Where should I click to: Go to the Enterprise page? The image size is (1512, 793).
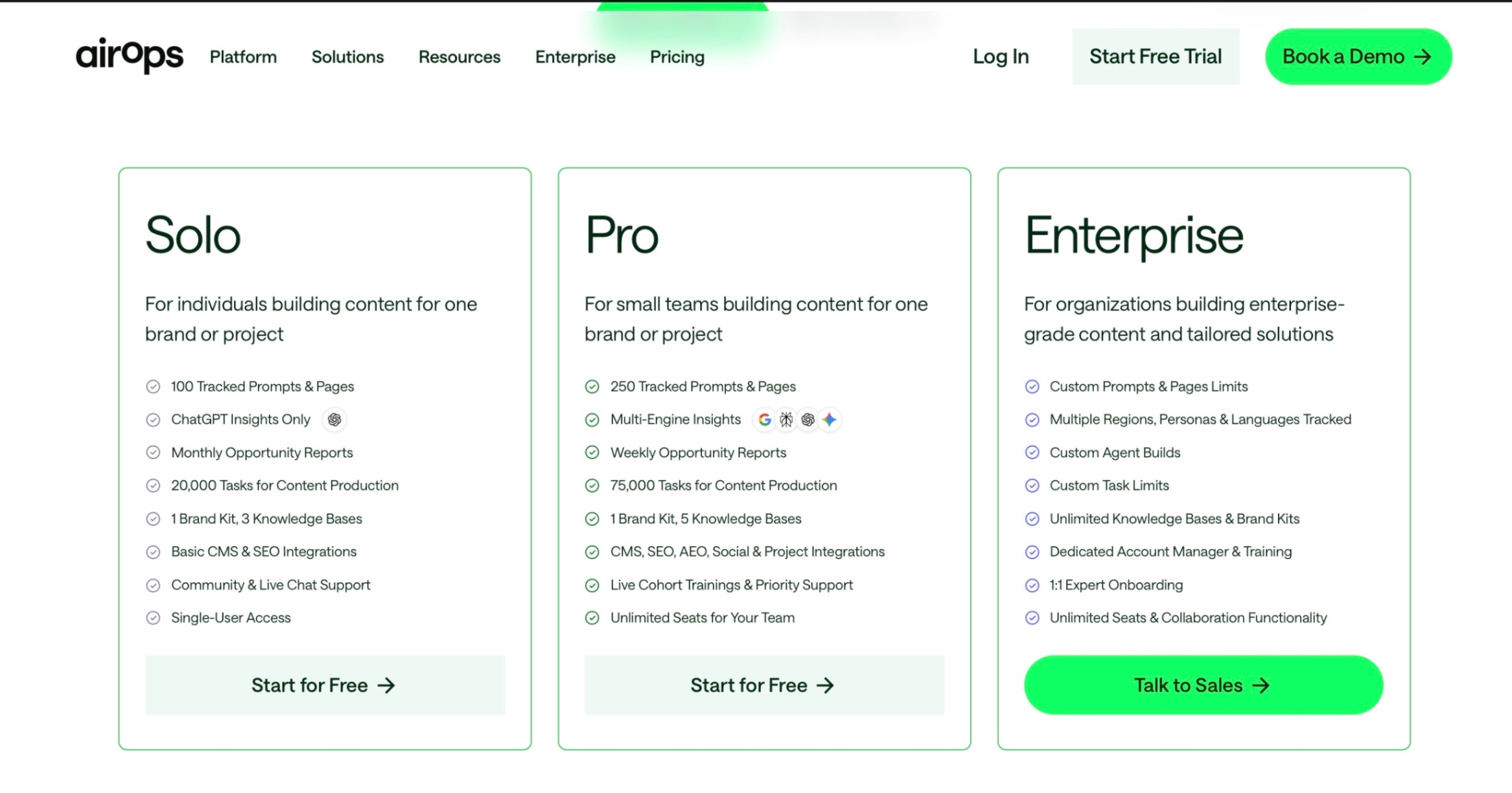pos(576,57)
